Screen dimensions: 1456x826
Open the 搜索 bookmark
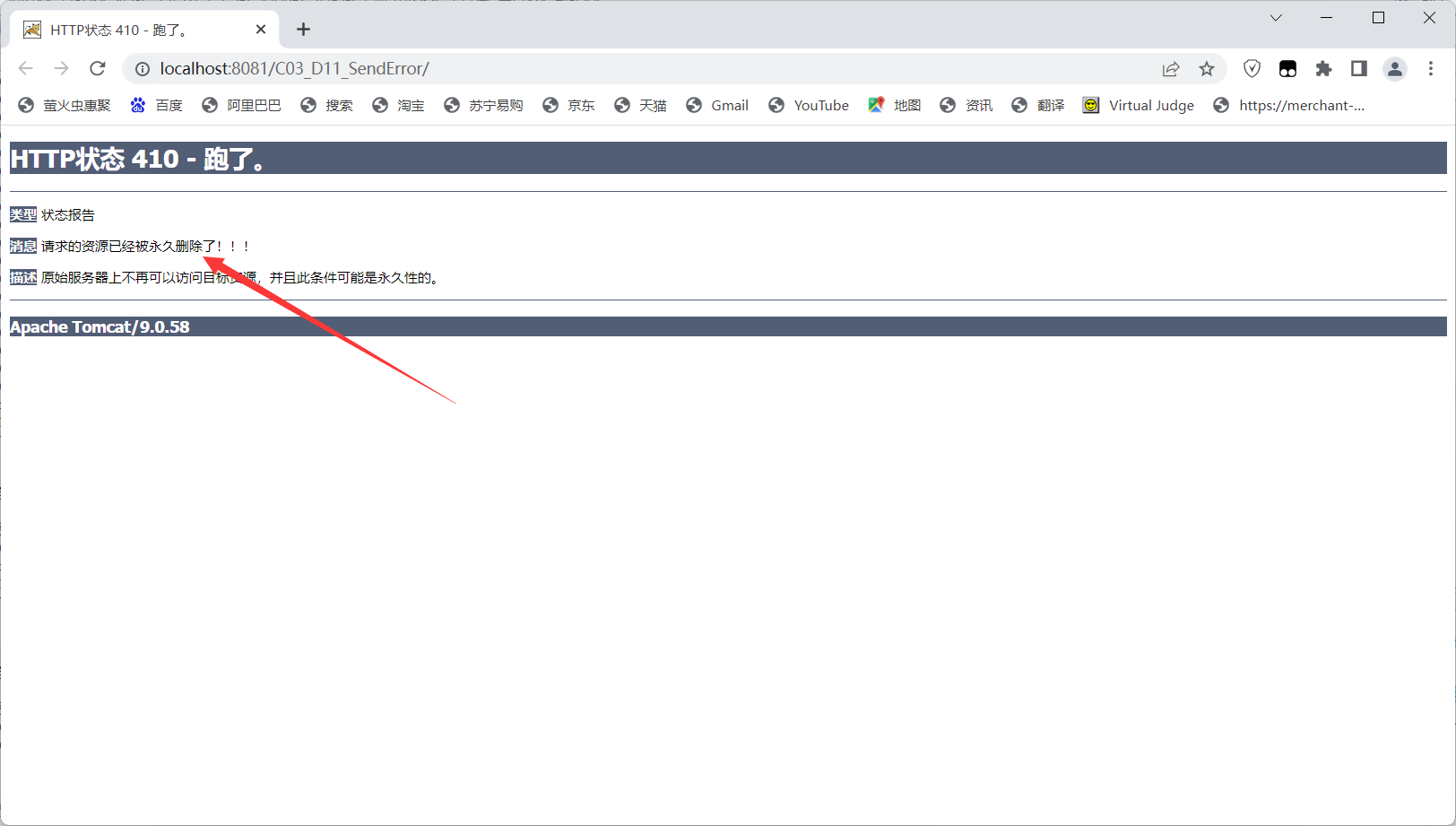327,106
